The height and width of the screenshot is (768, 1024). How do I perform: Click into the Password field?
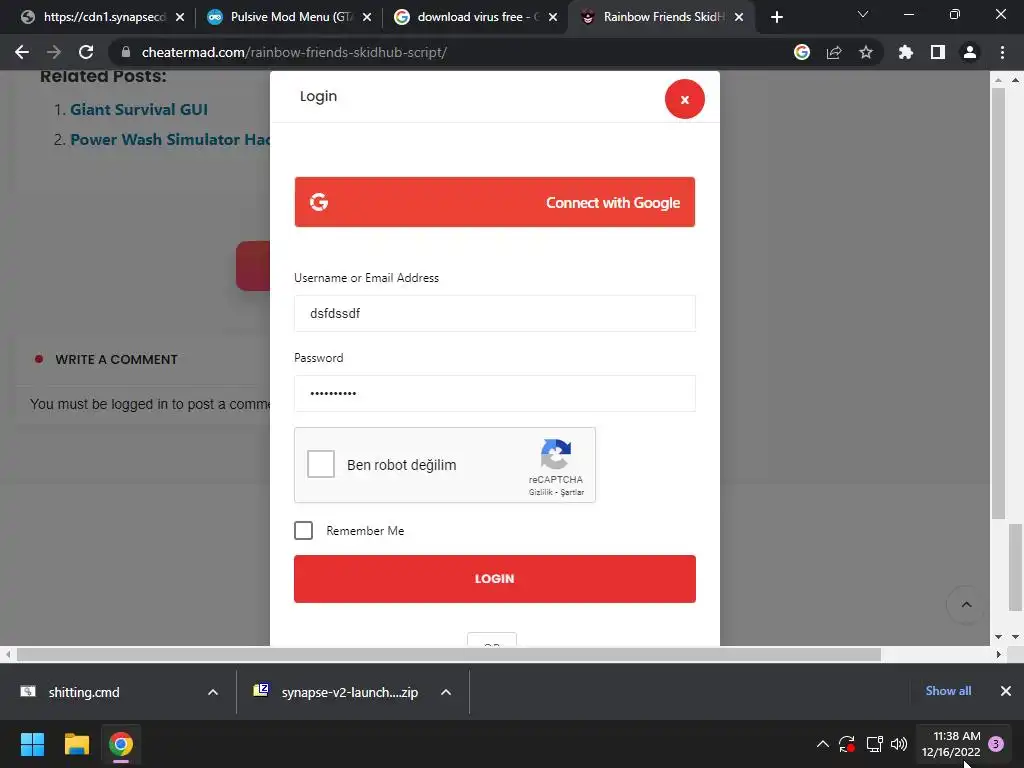click(x=494, y=393)
